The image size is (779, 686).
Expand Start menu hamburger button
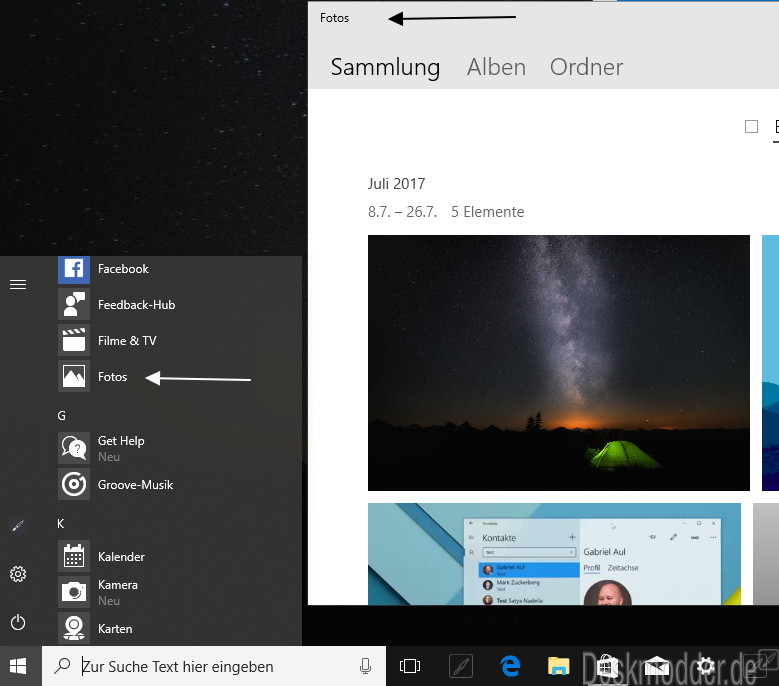click(x=18, y=284)
